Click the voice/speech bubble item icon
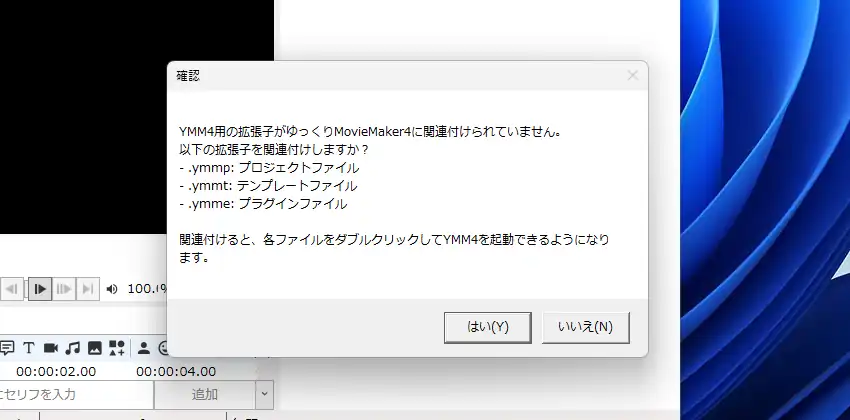 (x=7, y=348)
